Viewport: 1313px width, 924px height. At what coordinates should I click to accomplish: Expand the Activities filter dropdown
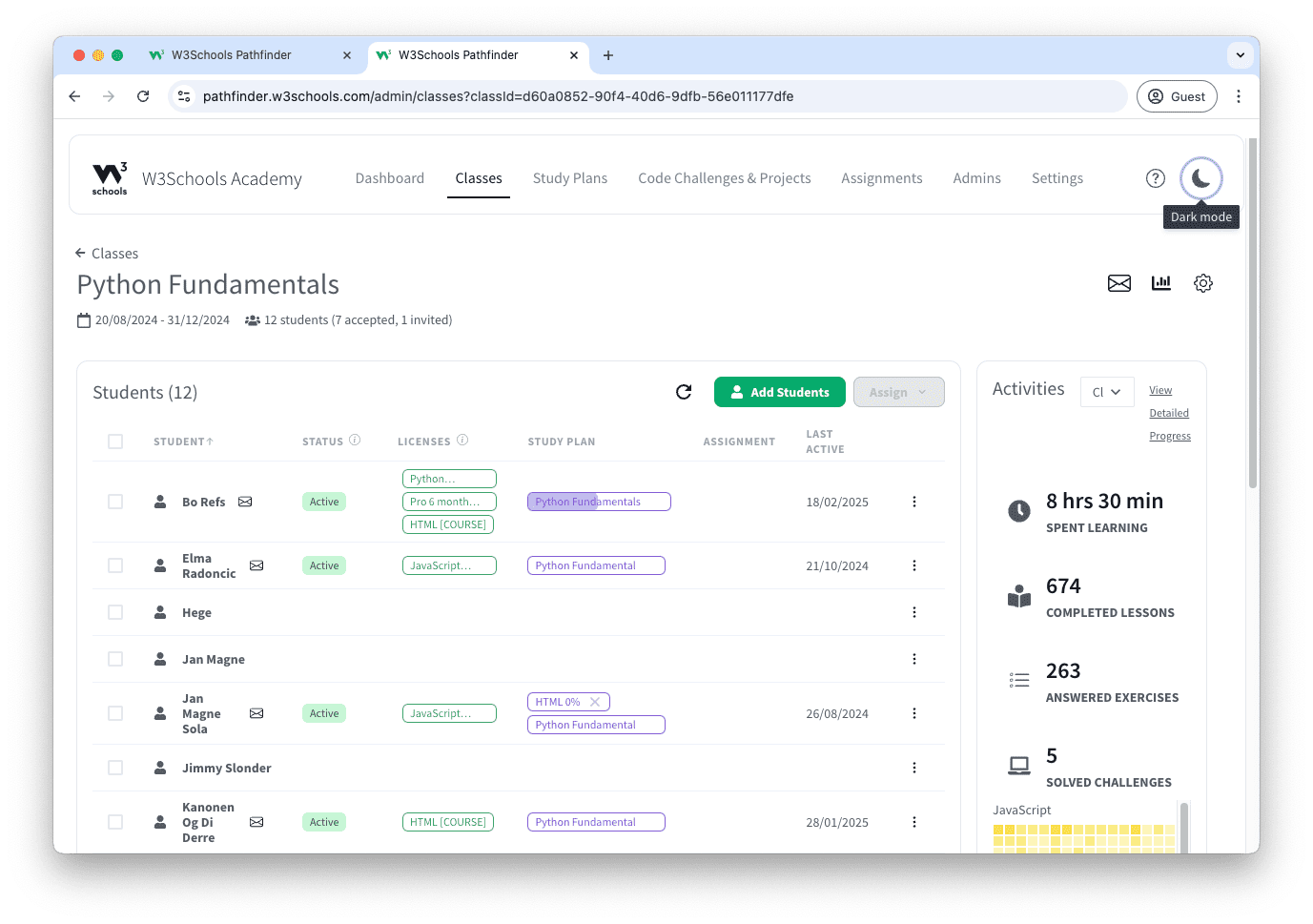[x=1106, y=392]
